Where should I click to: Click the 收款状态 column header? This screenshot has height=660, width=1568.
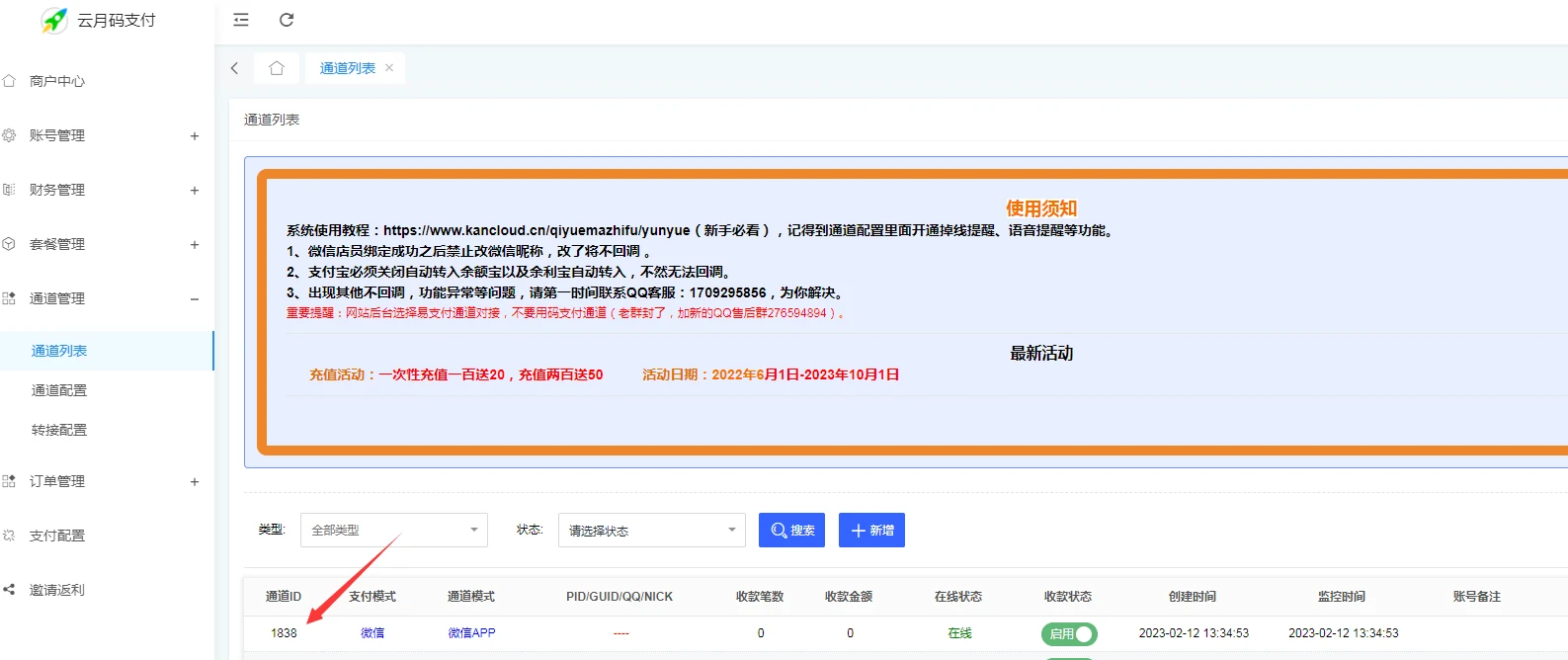(x=1068, y=597)
